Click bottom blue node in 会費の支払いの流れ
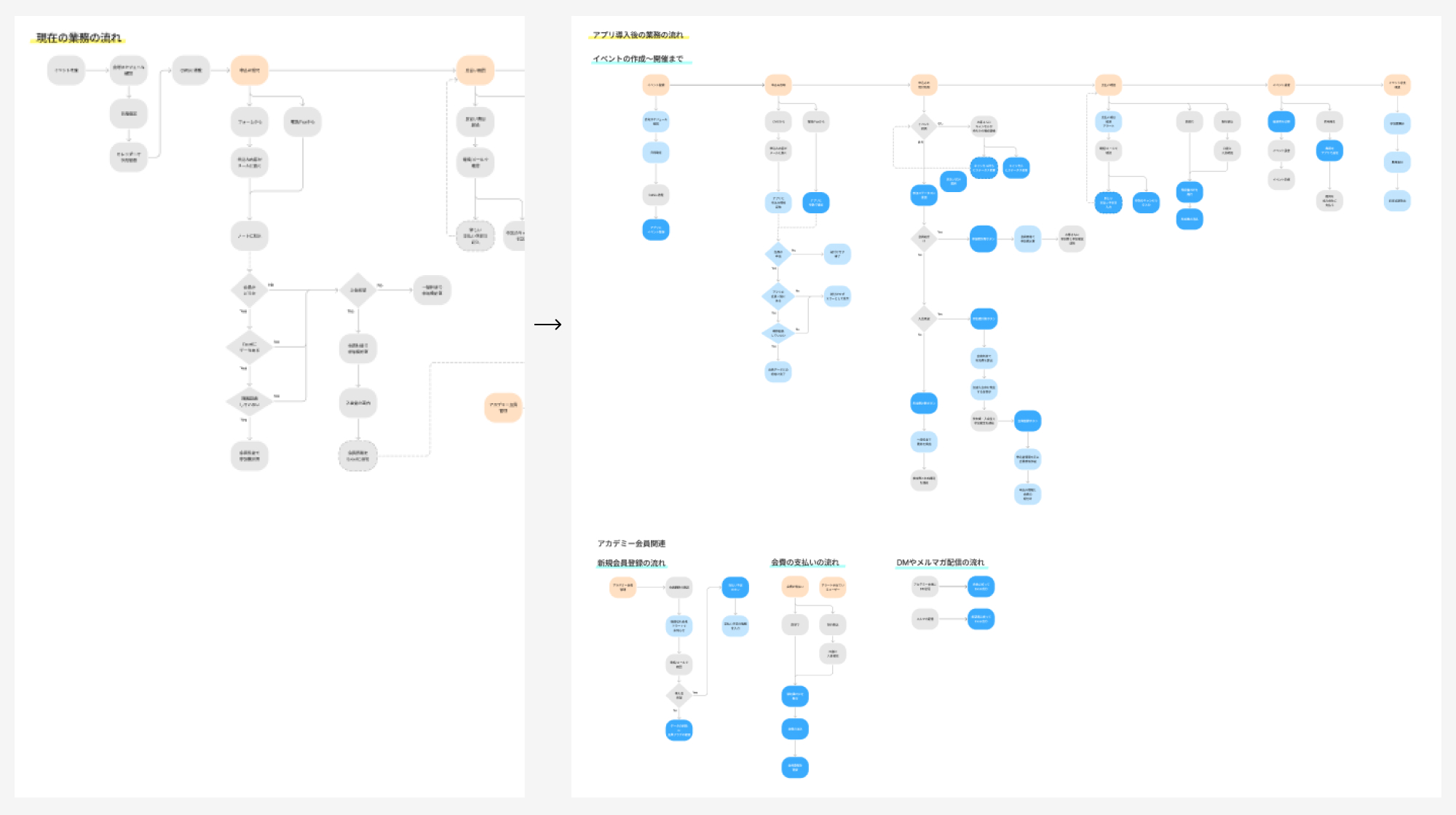The height and width of the screenshot is (815, 1456). point(795,767)
